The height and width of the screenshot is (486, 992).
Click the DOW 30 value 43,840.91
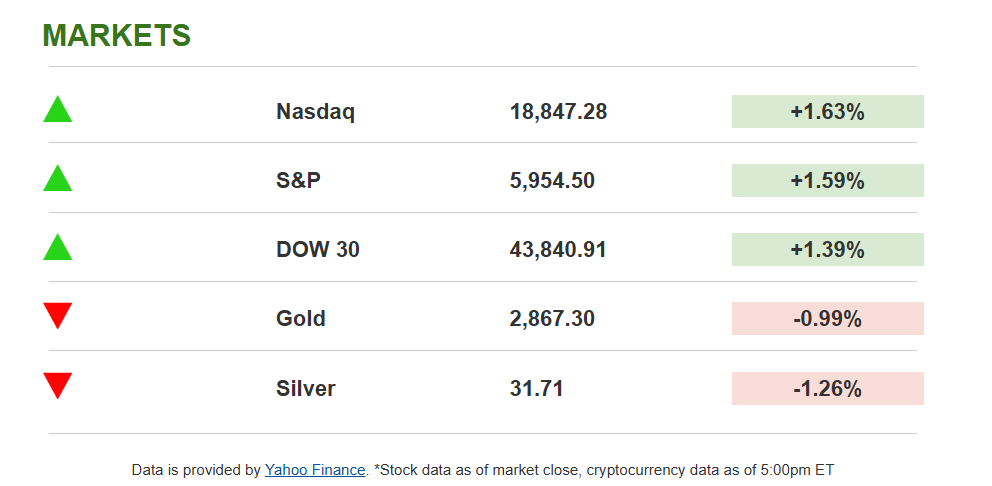558,250
